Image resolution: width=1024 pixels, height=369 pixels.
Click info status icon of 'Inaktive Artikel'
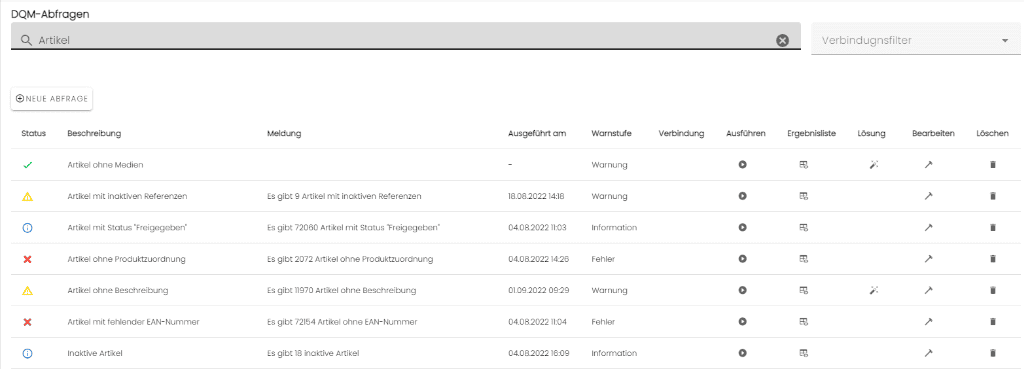coord(27,353)
